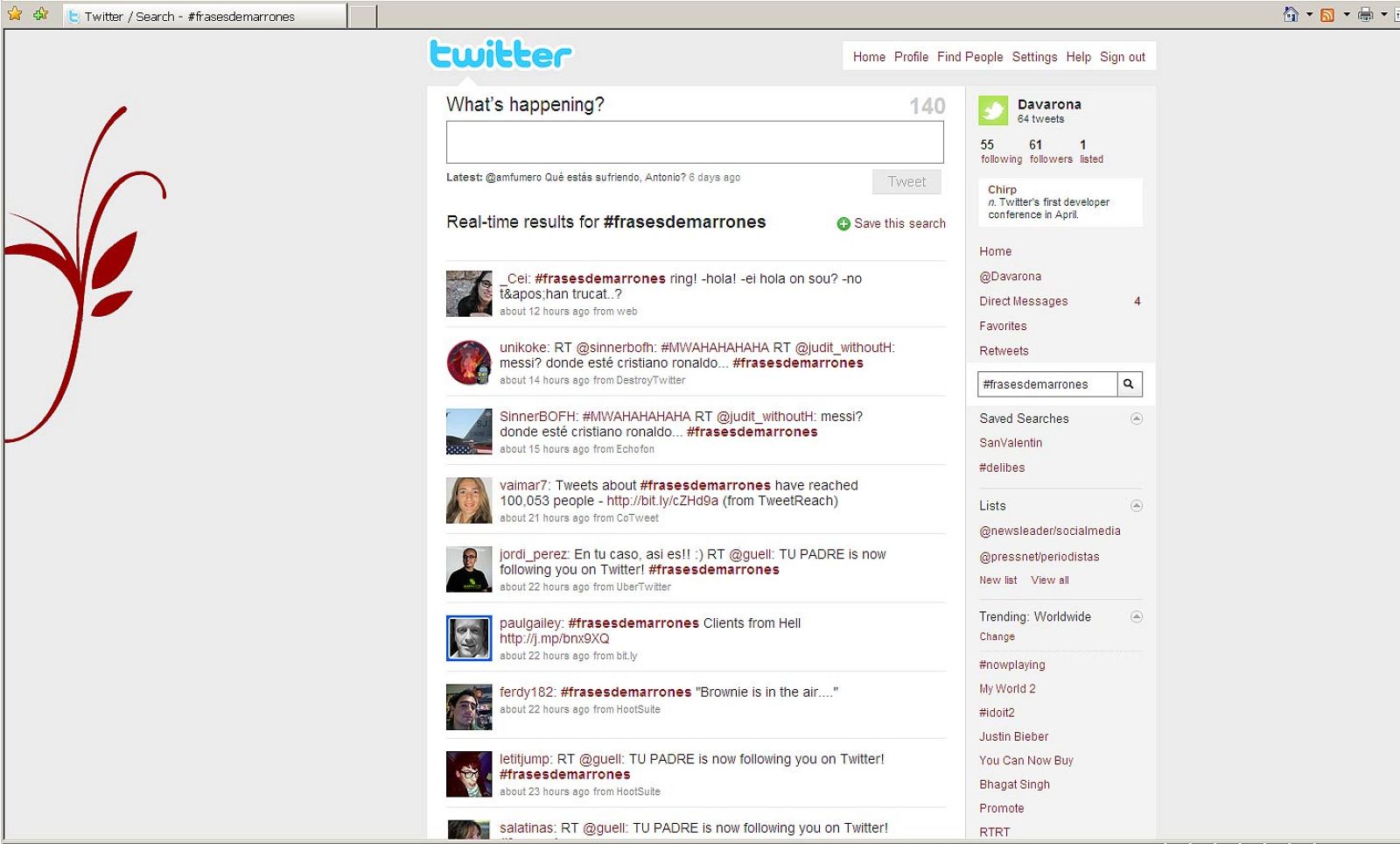Image resolution: width=1400 pixels, height=844 pixels.
Task: Click the RSS feed icon in the toolbar
Action: (x=1328, y=14)
